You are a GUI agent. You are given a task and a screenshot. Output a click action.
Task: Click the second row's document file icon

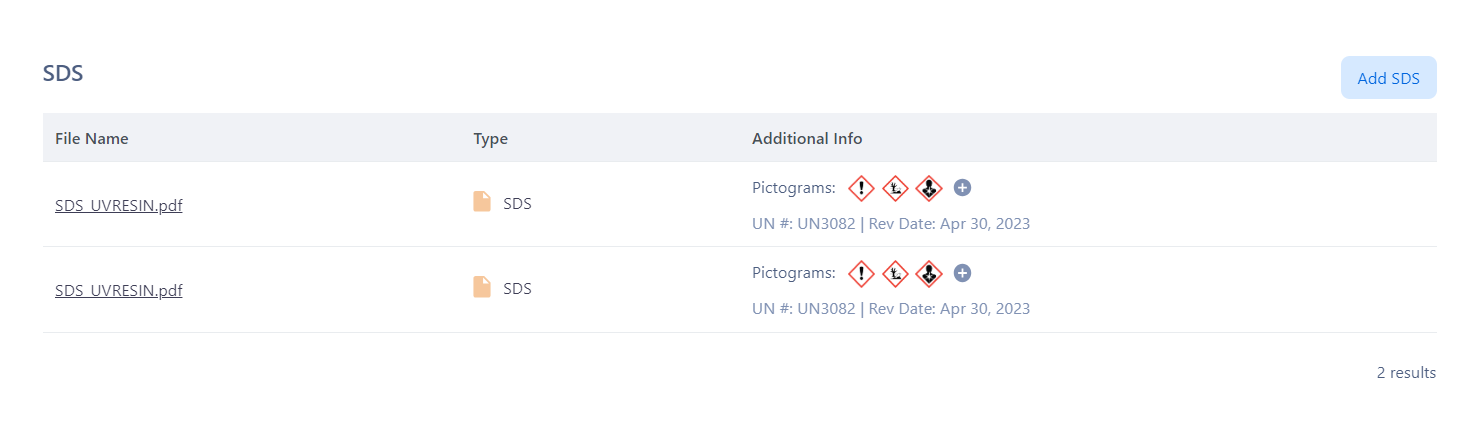tap(482, 288)
